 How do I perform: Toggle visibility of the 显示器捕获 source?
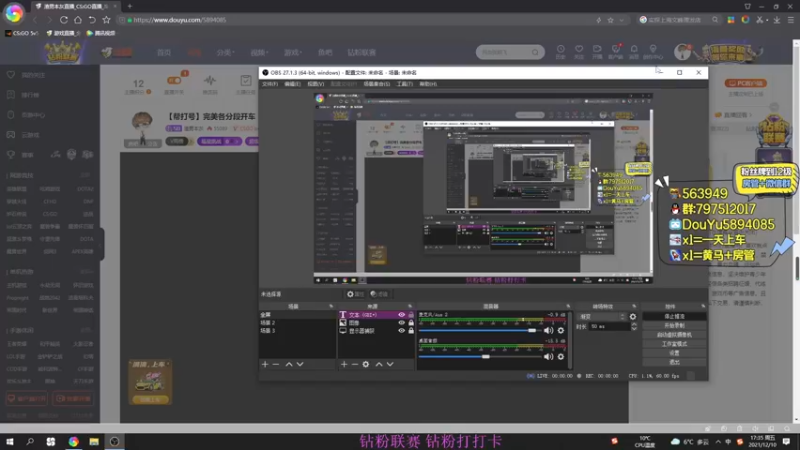[x=402, y=331]
